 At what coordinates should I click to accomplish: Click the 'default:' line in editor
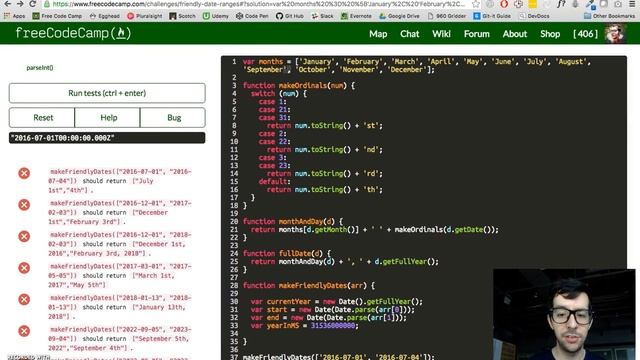point(274,182)
